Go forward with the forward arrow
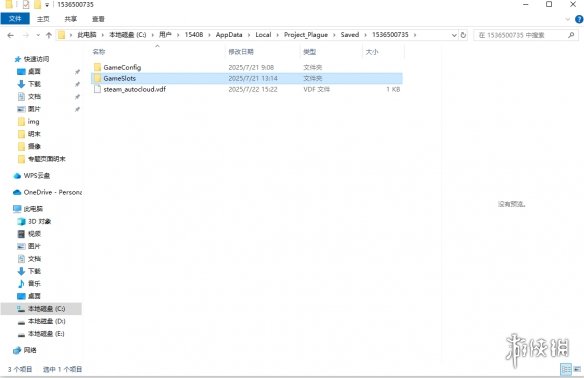Viewport: 584px width, 378px height. (26, 35)
